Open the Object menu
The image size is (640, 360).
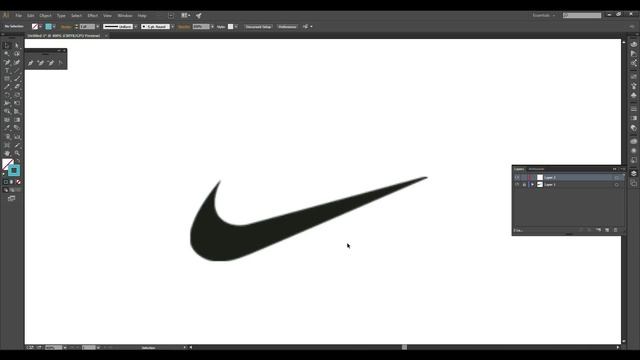[x=45, y=16]
